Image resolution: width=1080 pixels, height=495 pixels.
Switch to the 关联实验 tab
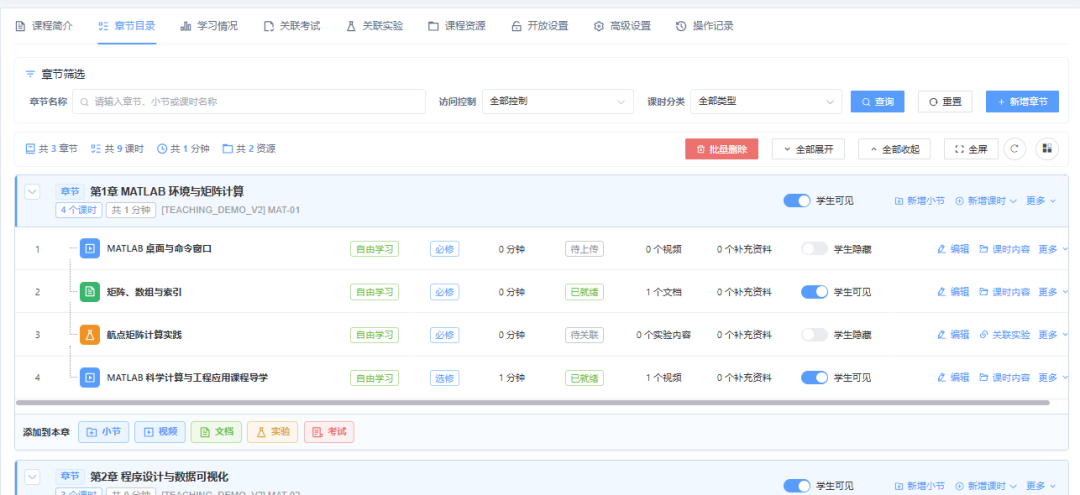[x=375, y=26]
